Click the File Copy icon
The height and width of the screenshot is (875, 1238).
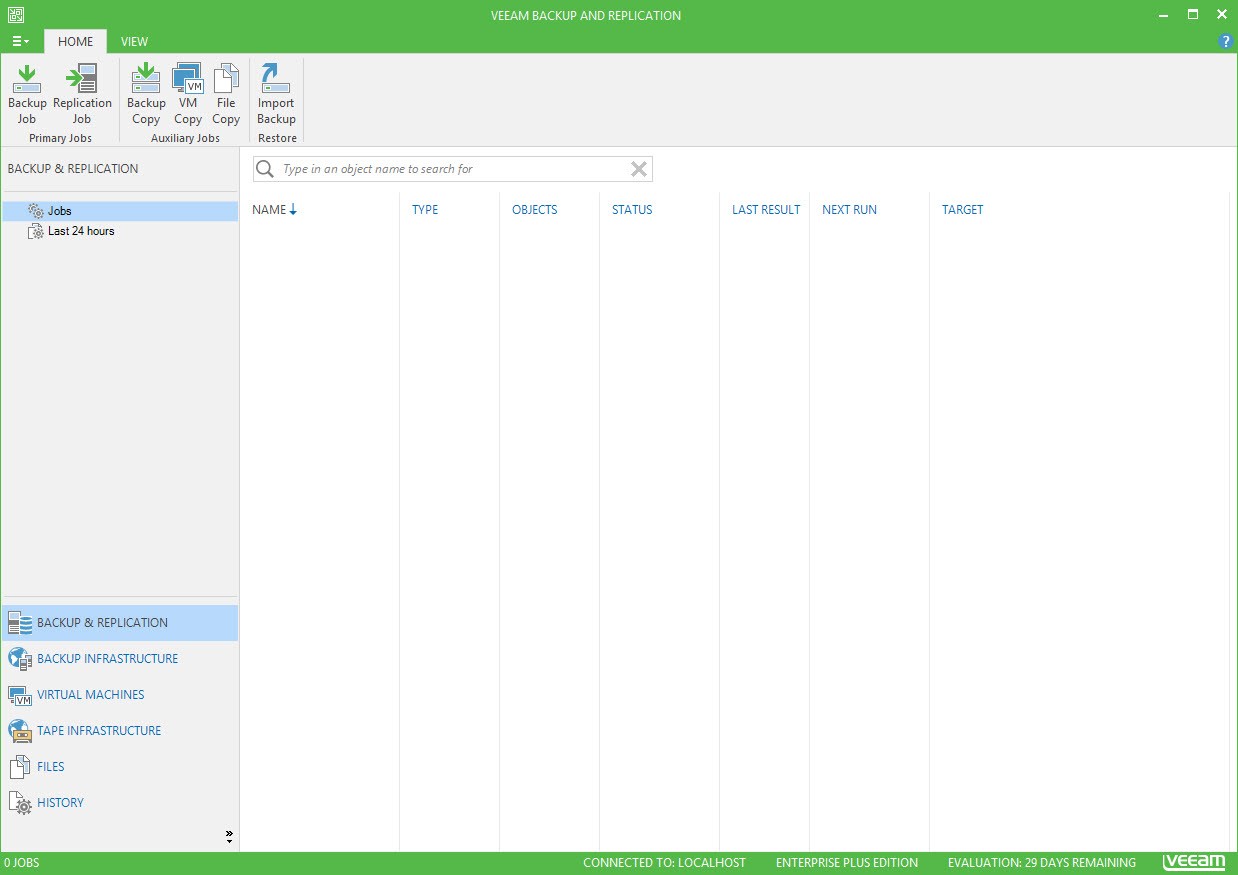click(226, 94)
